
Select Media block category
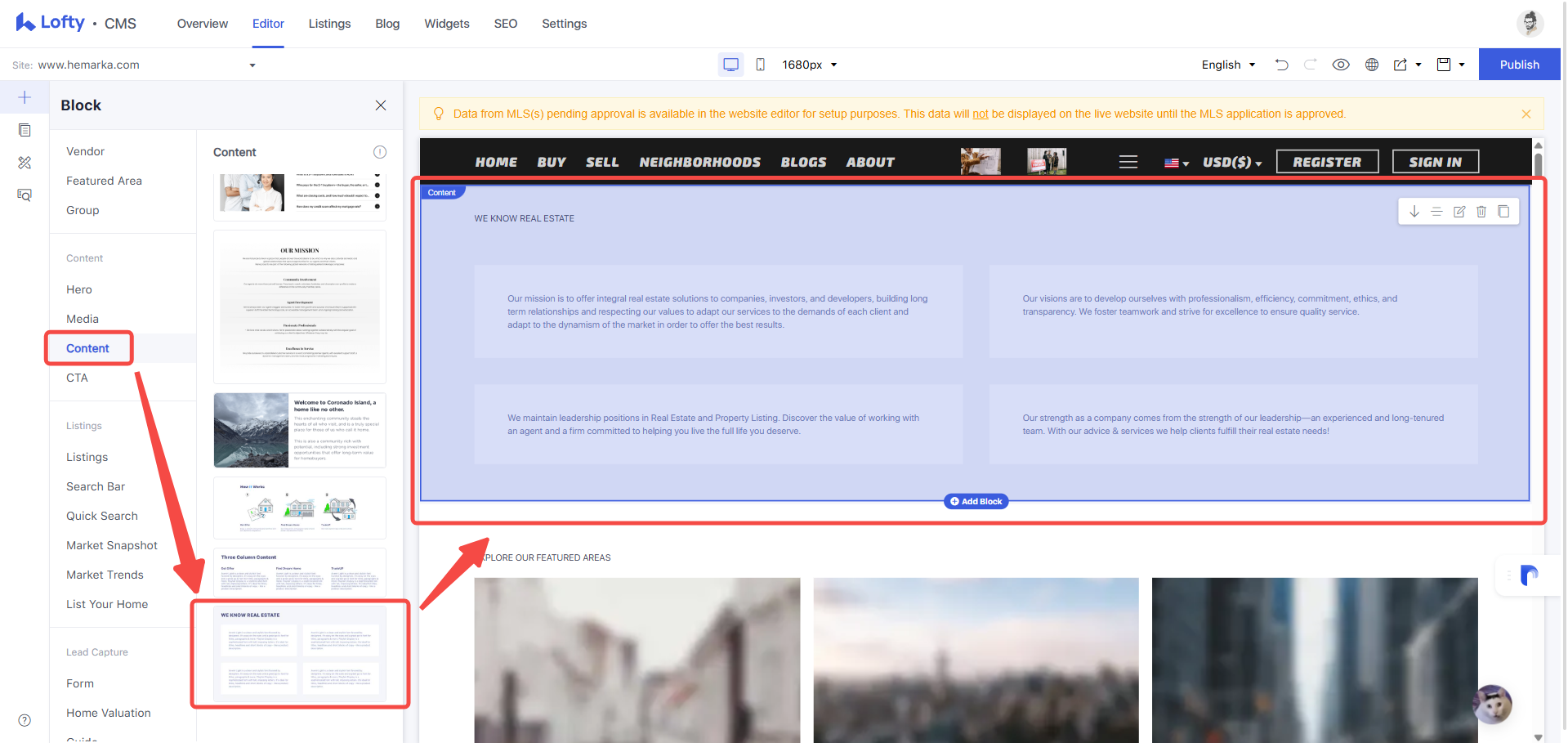pyautogui.click(x=83, y=319)
